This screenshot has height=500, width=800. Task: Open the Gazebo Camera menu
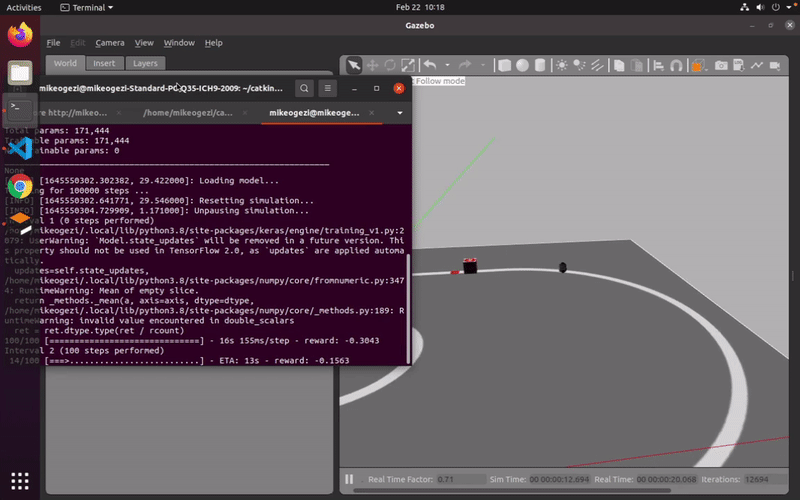pos(110,43)
